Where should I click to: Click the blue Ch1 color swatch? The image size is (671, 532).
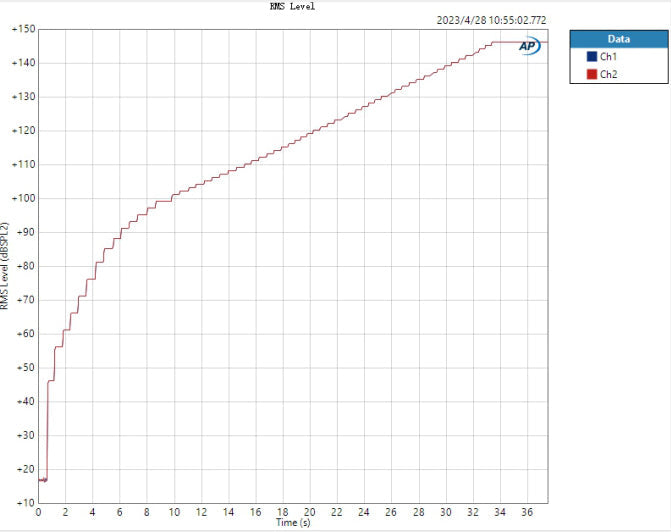pyautogui.click(x=591, y=57)
